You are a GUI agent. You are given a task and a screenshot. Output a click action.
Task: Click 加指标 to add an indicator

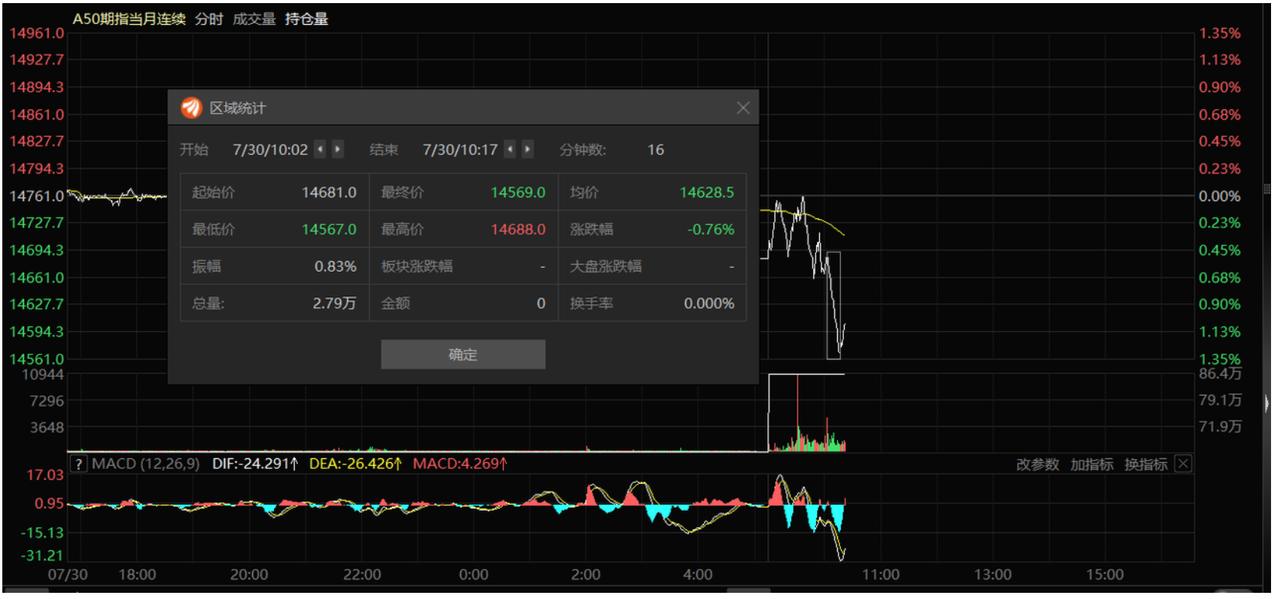pyautogui.click(x=1091, y=464)
